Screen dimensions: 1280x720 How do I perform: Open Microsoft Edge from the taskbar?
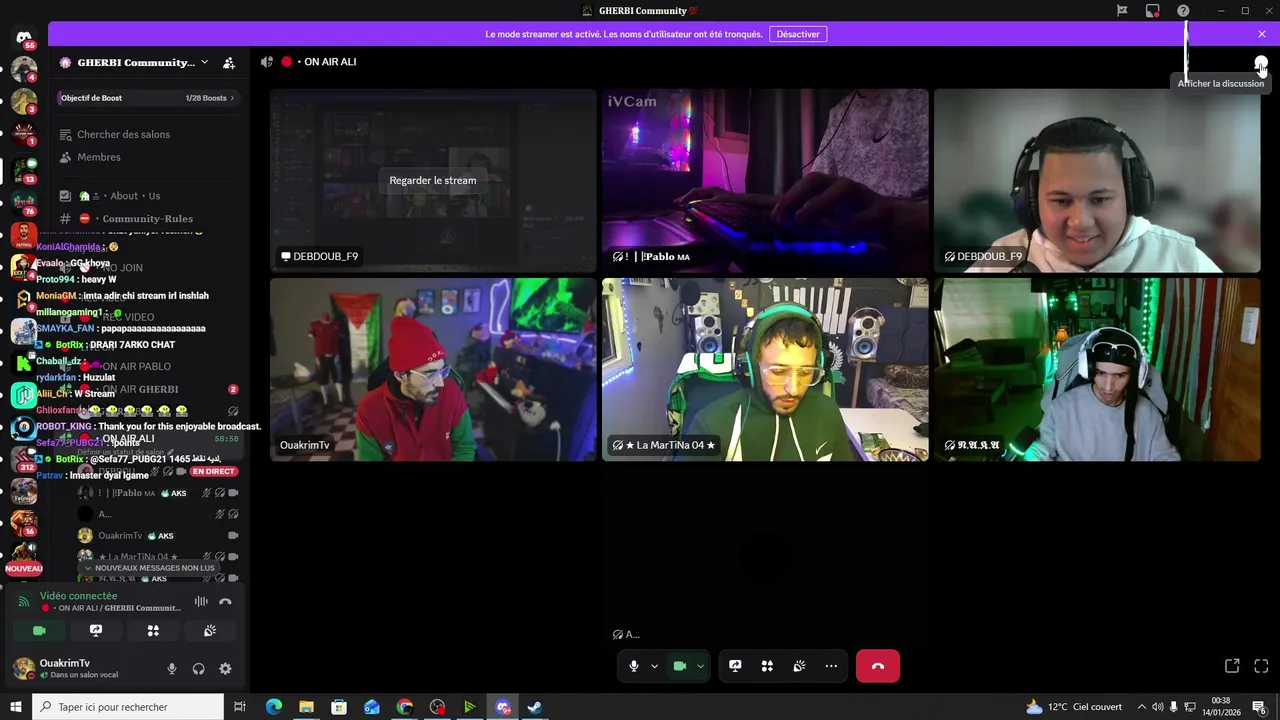(x=274, y=707)
